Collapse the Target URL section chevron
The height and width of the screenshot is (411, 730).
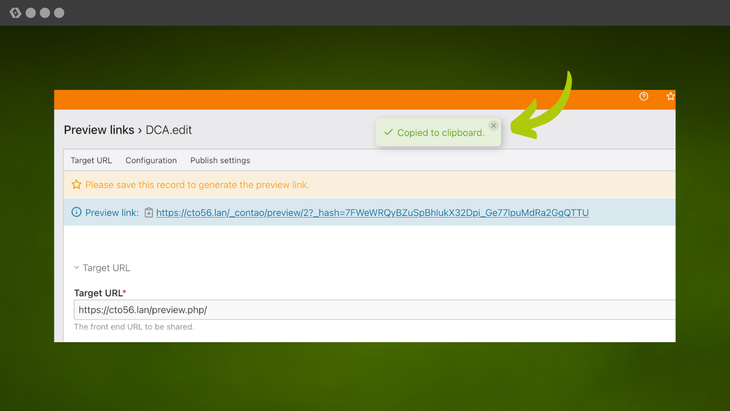pos(77,268)
